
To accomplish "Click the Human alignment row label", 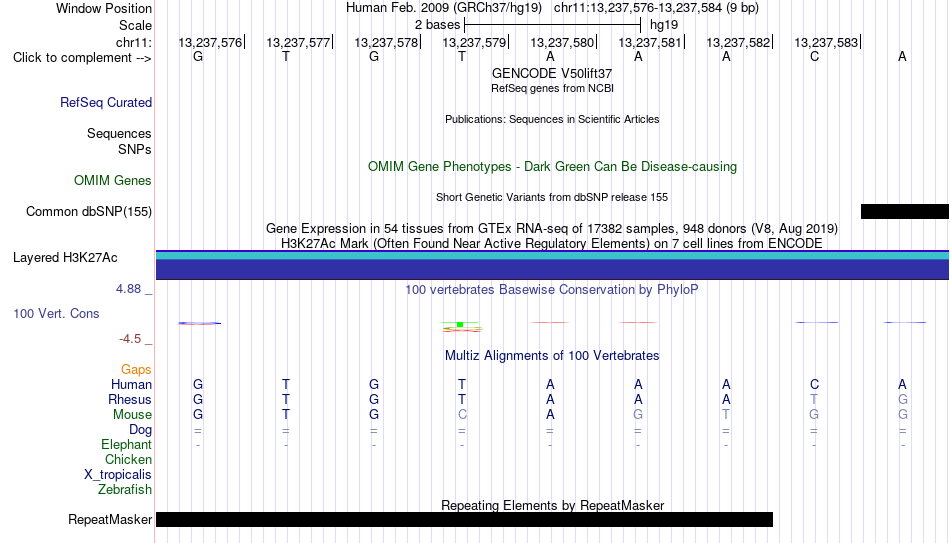I will (x=131, y=385).
